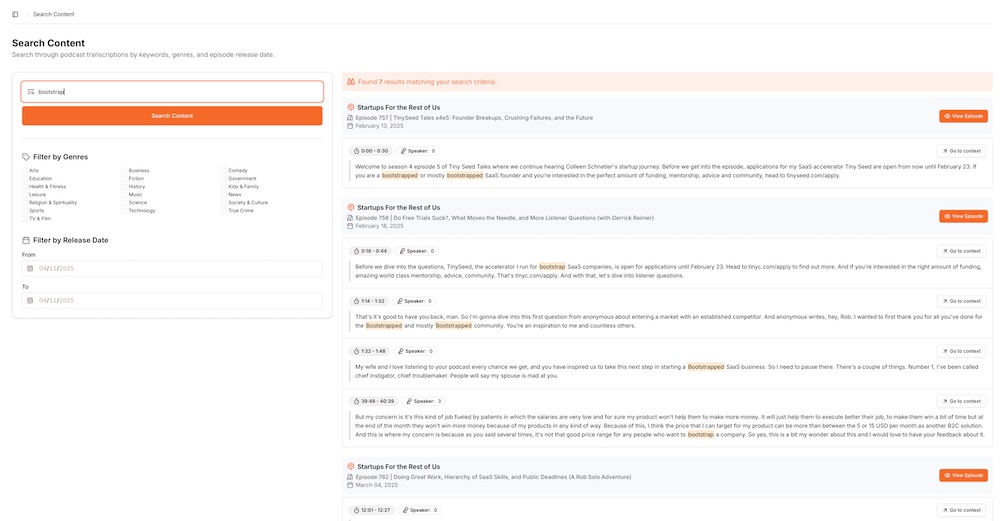Open the To date calendar picker icon
The image size is (1000, 521).
30,300
